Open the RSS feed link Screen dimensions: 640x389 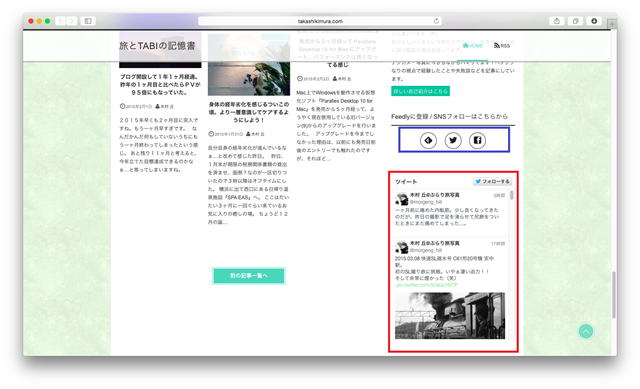[x=502, y=46]
